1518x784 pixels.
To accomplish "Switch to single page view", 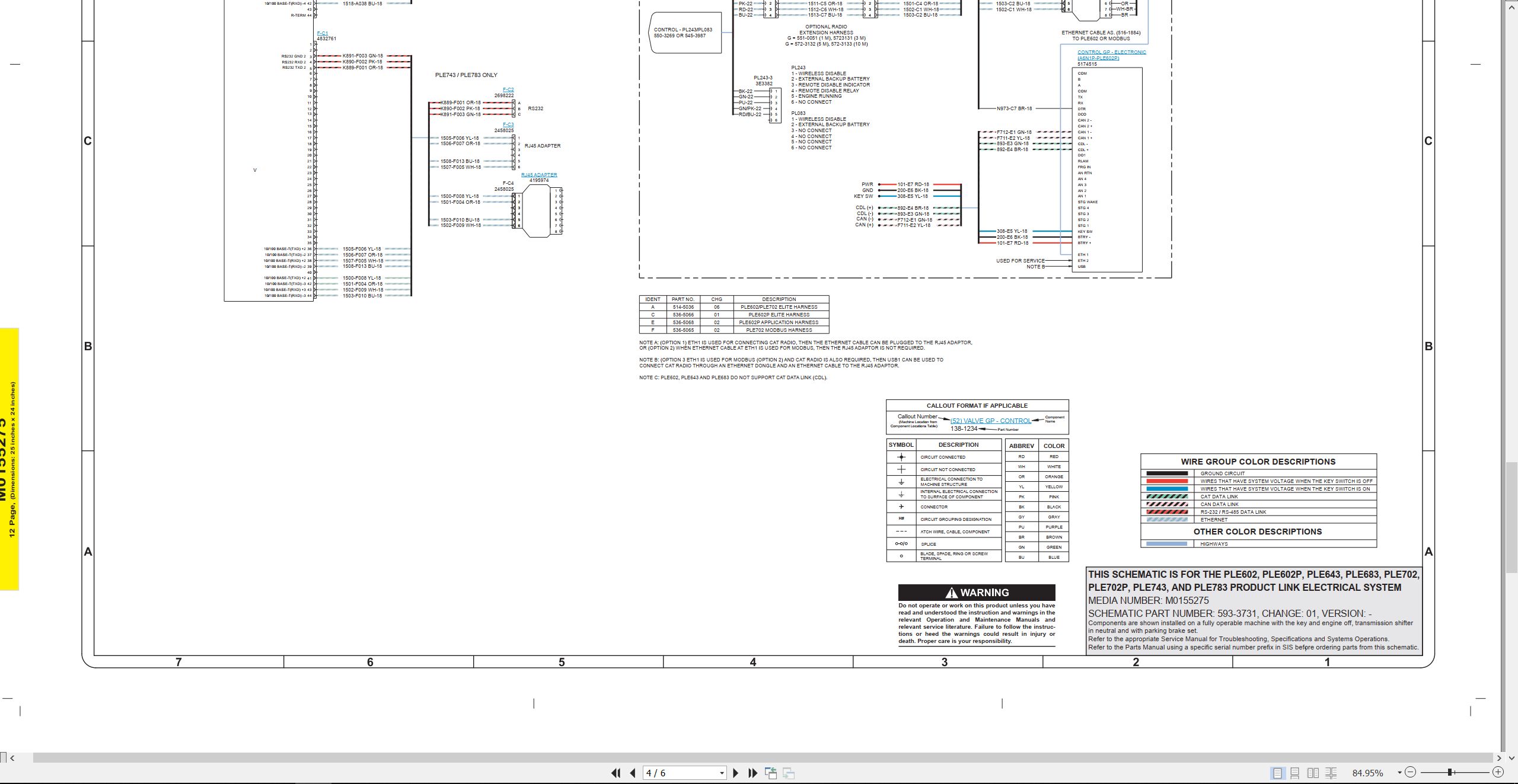I will tap(1277, 773).
